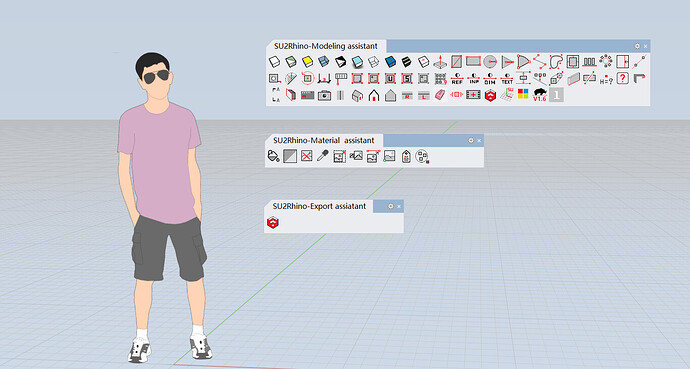Select the camera icon in Modeling toolbar
Image resolution: width=690 pixels, height=369 pixels.
324,95
